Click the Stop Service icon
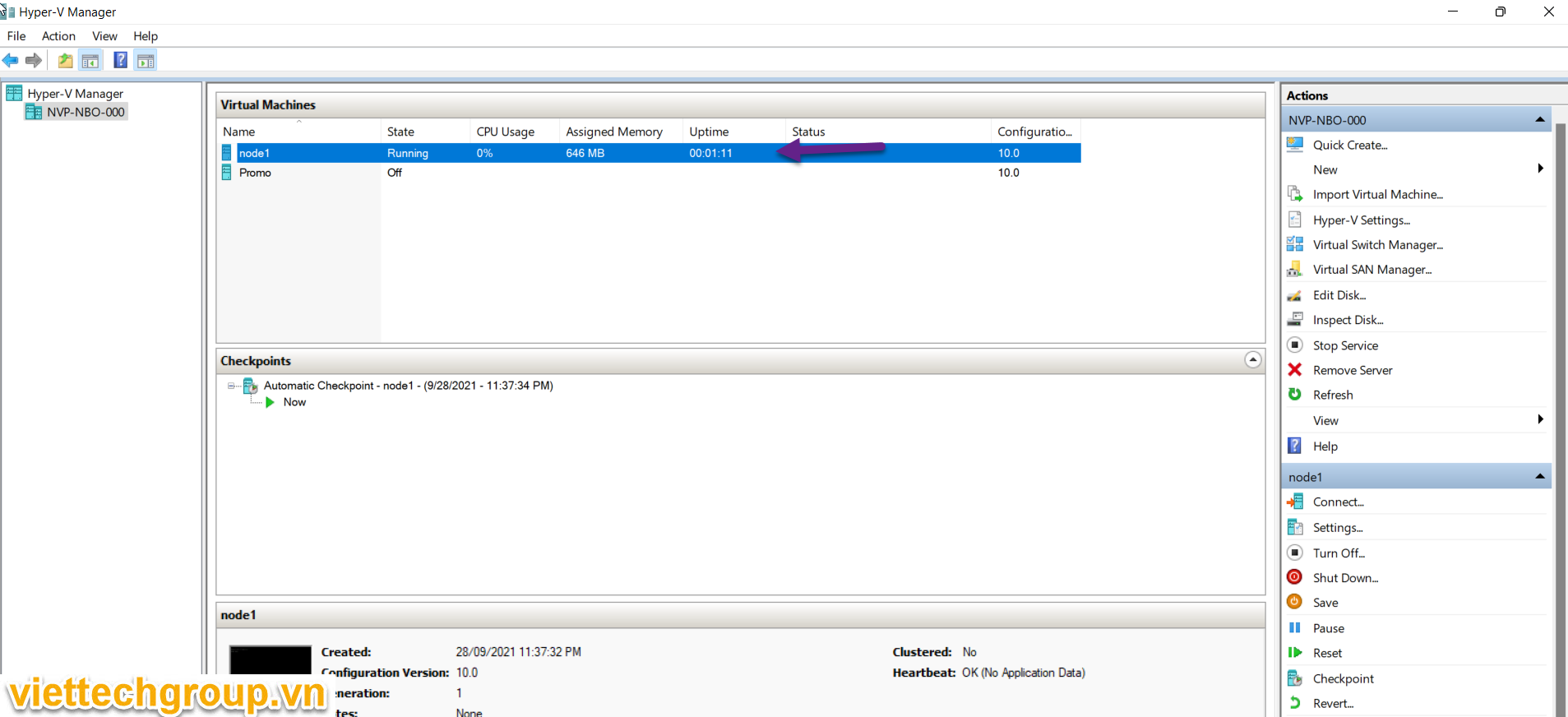Screen dimensions: 1568x717 coord(1295,345)
